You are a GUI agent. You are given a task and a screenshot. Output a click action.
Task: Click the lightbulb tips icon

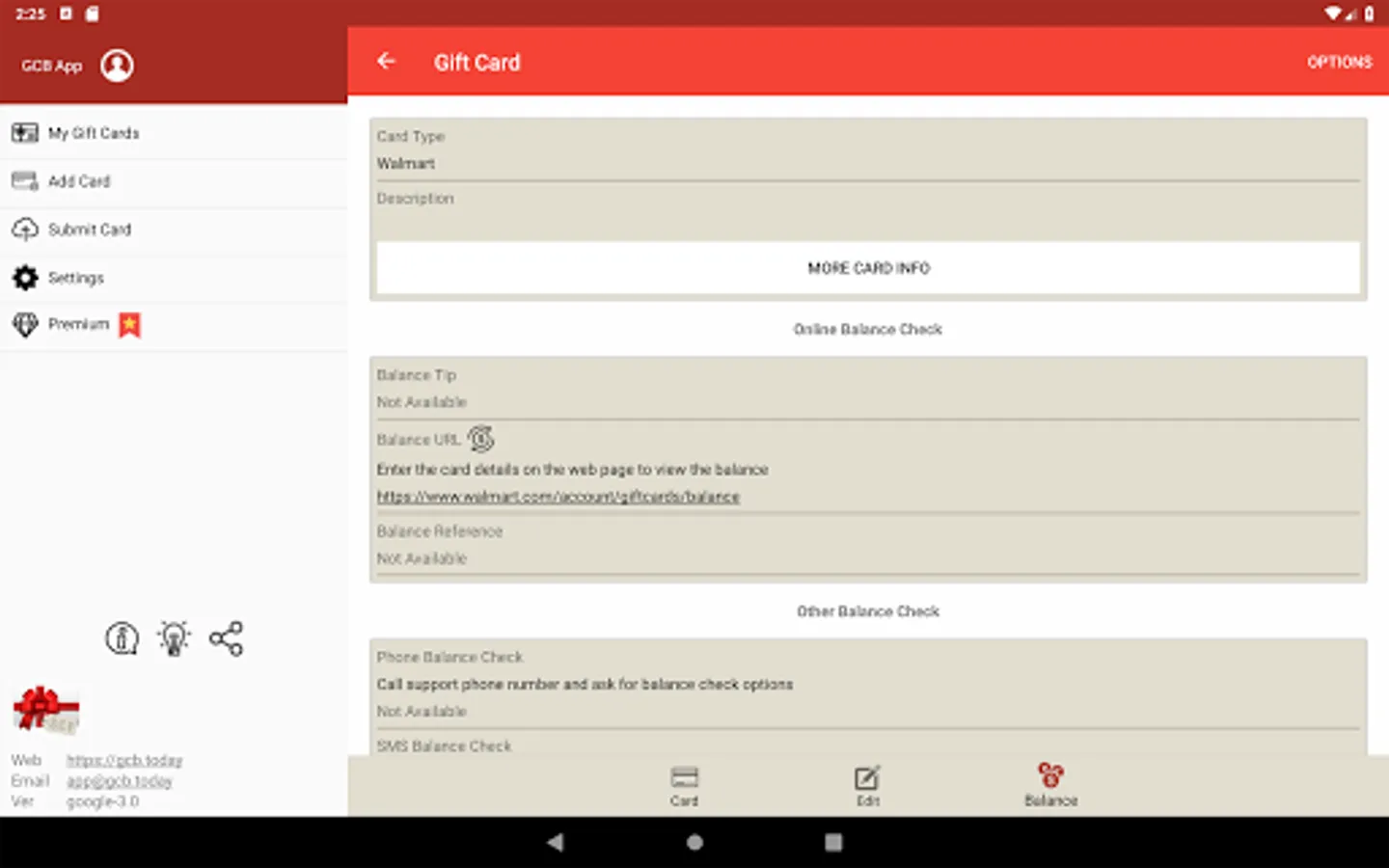click(x=174, y=638)
